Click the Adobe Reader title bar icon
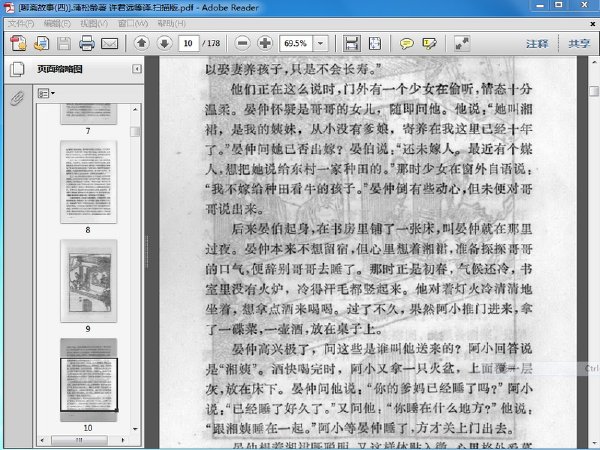The height and width of the screenshot is (450, 600). [x=9, y=8]
